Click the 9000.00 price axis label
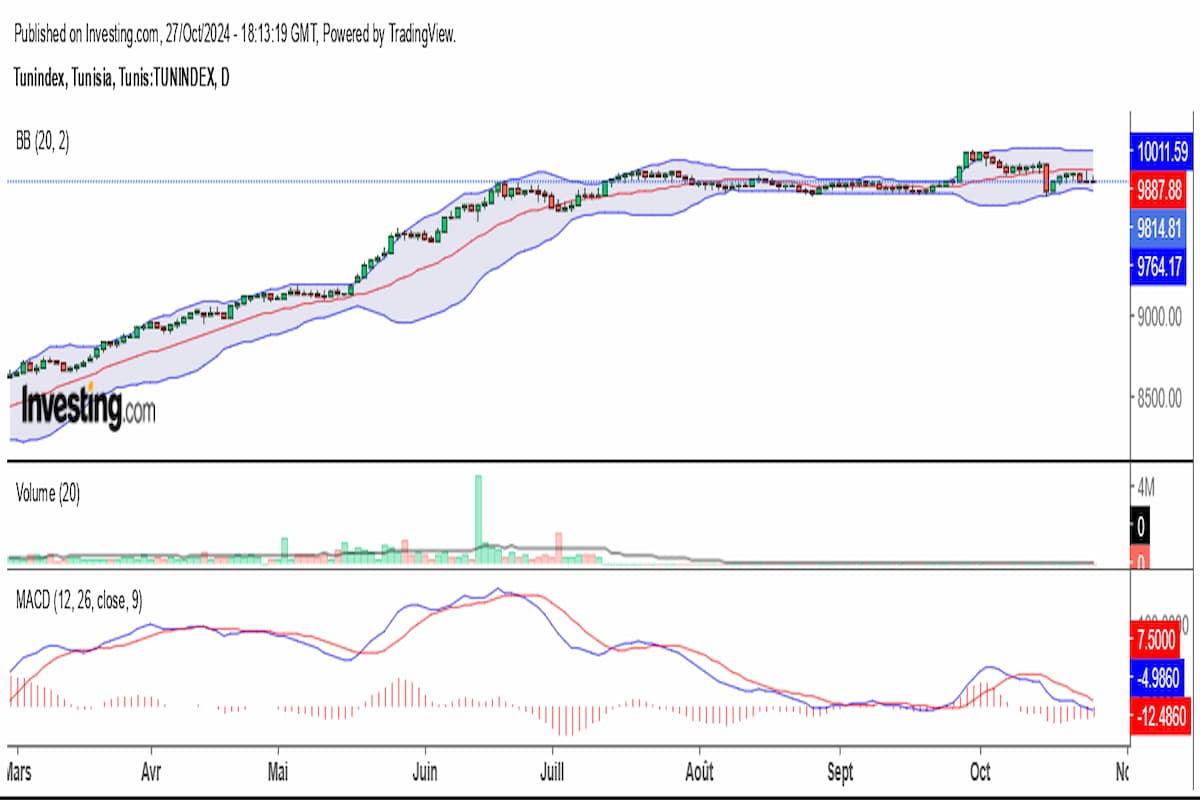The width and height of the screenshot is (1200, 800). pos(1161,317)
